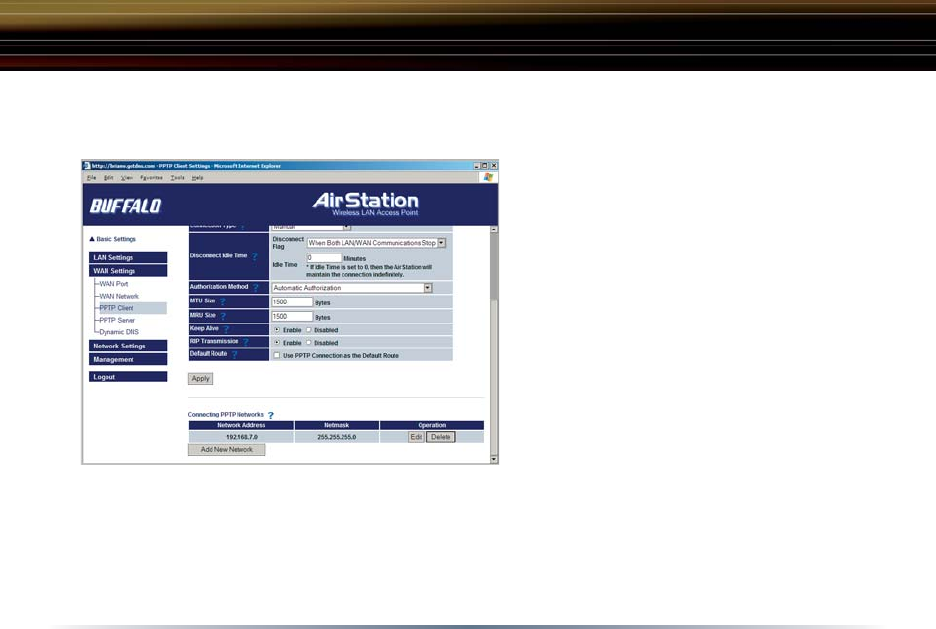
Task: Open Network Settings section
Action: (128, 346)
